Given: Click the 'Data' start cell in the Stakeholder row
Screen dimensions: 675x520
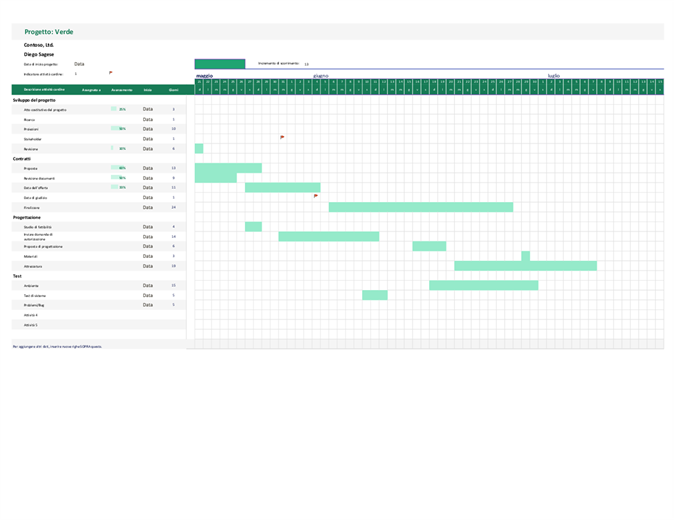Looking at the screenshot, I should point(148,139).
